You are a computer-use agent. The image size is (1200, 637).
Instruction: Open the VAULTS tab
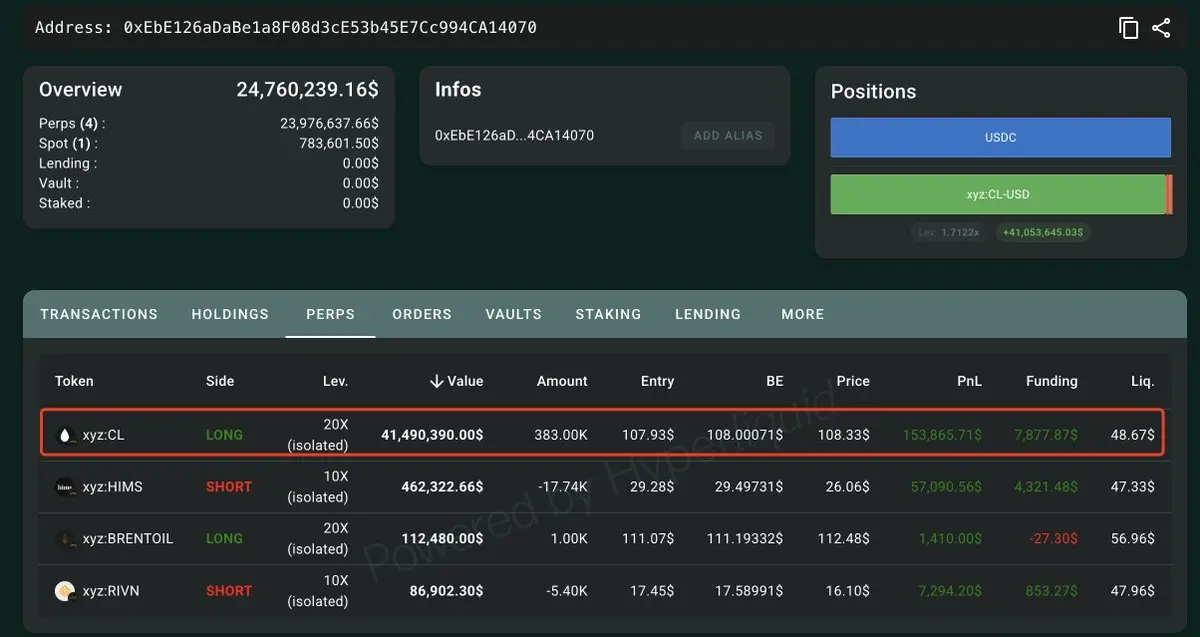coord(514,314)
